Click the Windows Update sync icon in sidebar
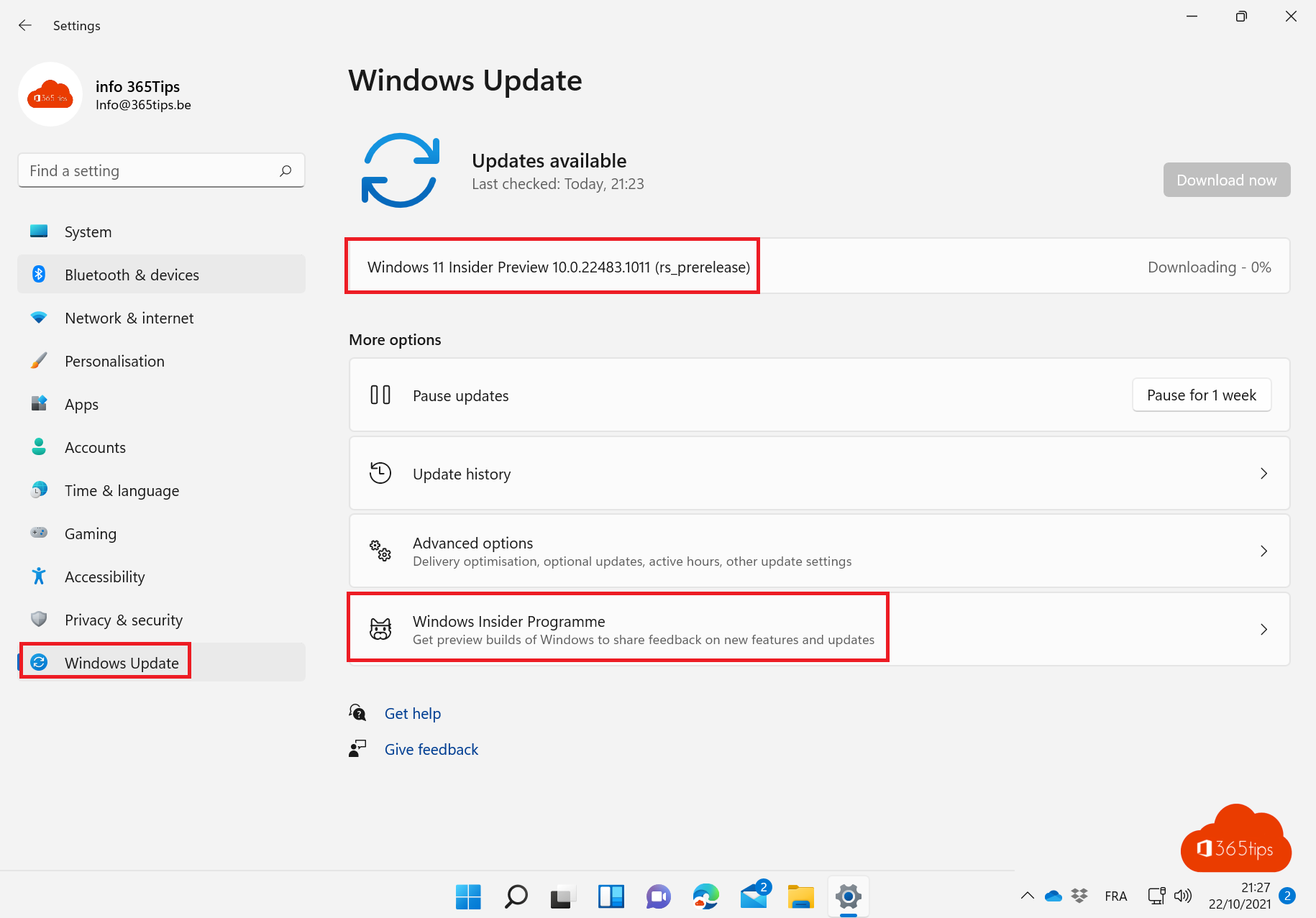1316x918 pixels. click(39, 662)
